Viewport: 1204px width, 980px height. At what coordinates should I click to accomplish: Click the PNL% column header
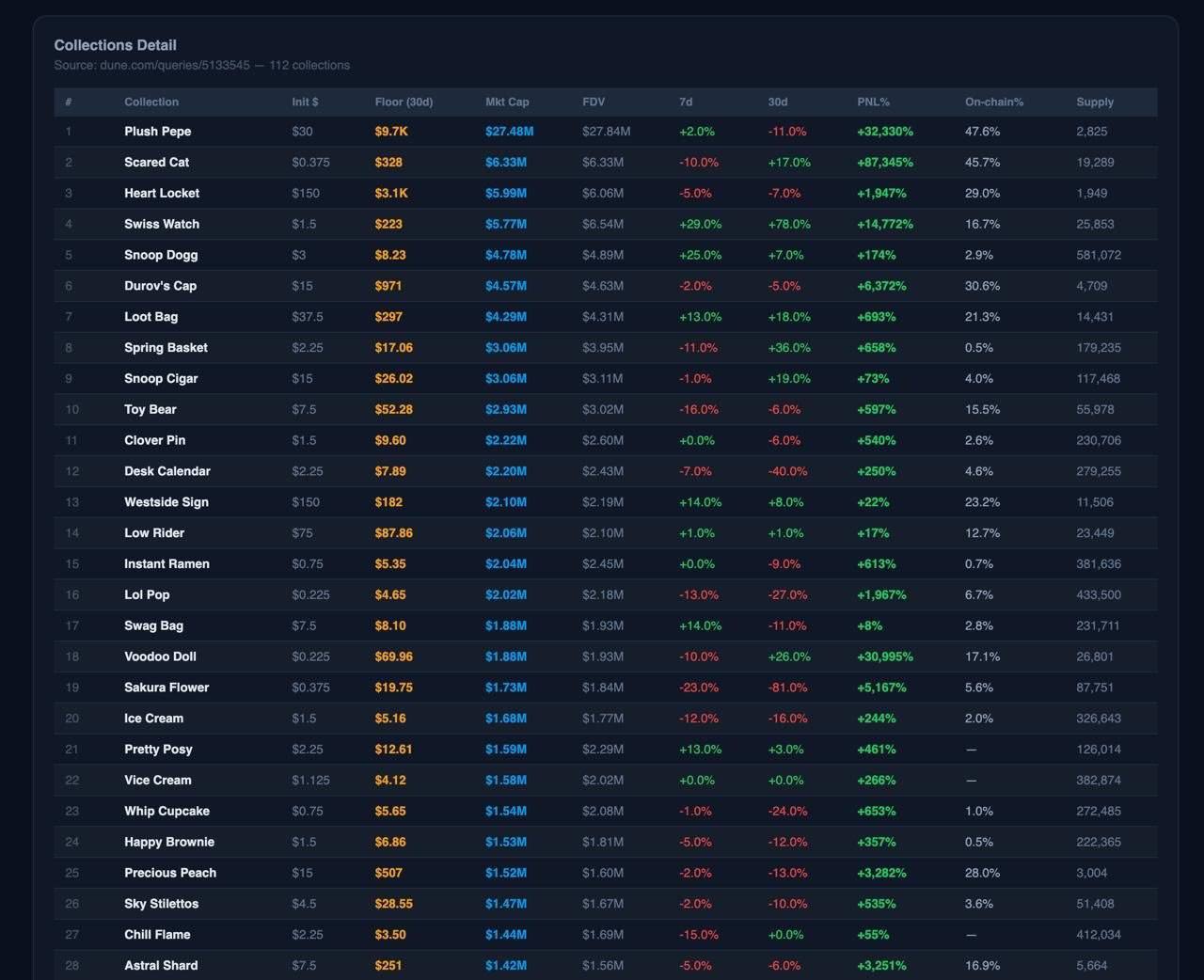[873, 102]
